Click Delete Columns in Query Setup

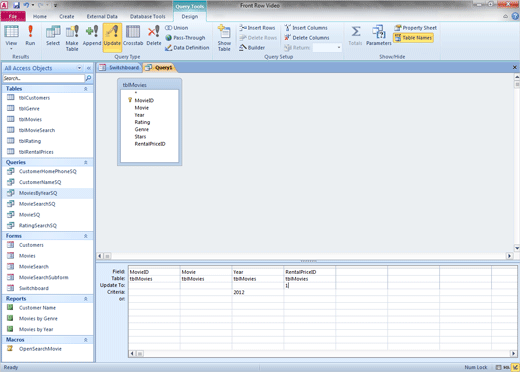pos(307,38)
